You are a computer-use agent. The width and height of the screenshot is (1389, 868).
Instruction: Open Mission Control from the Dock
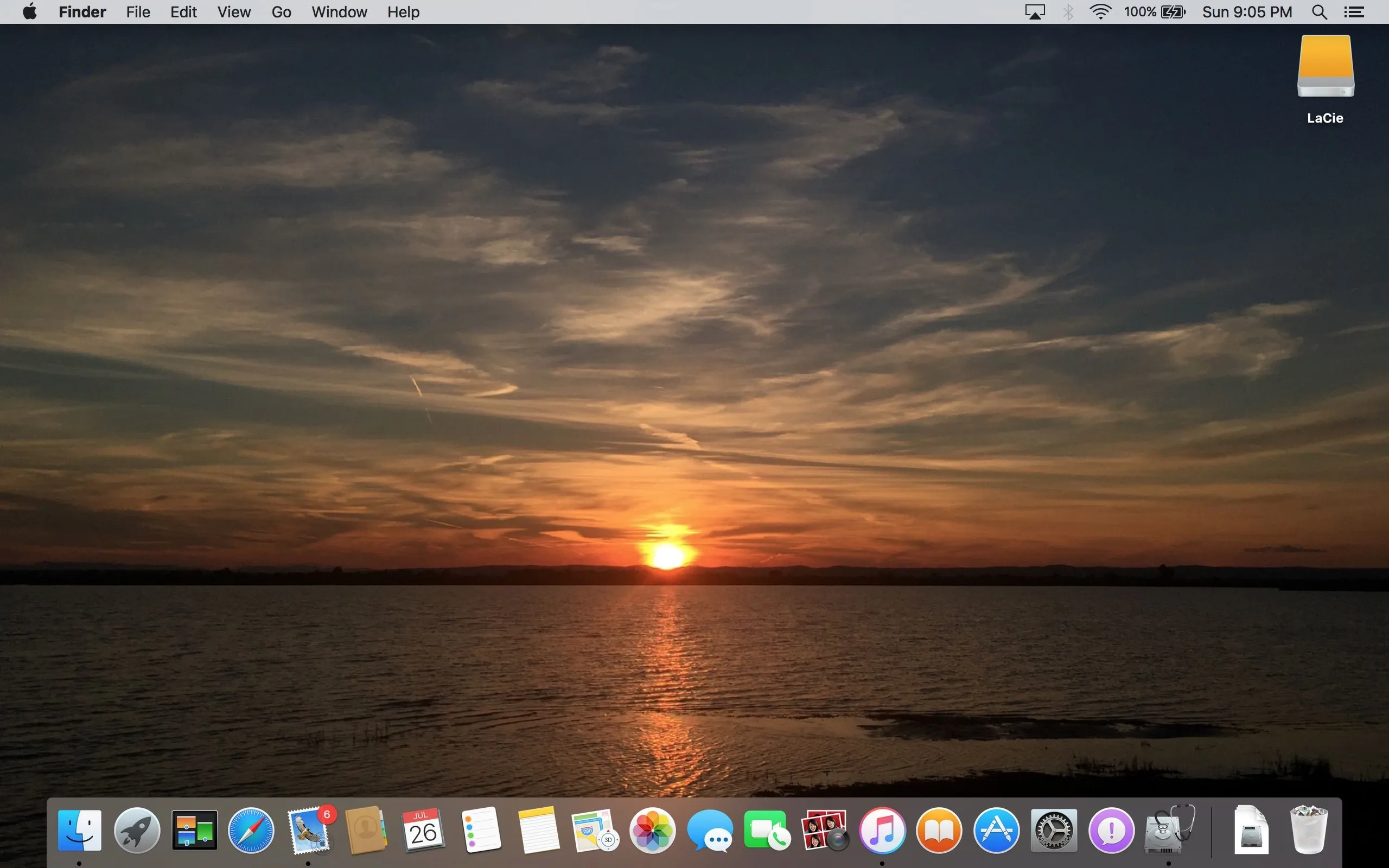pos(195,831)
